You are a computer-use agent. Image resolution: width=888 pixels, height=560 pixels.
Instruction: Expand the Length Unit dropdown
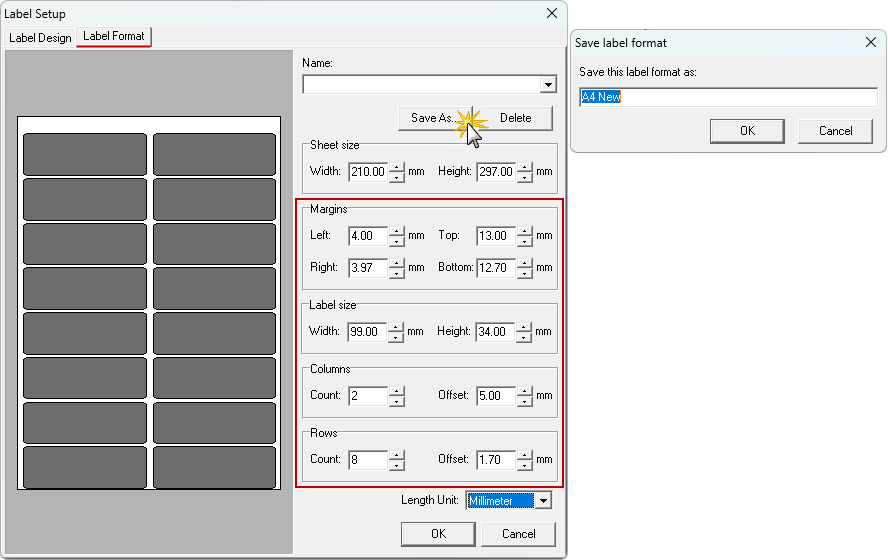click(543, 500)
